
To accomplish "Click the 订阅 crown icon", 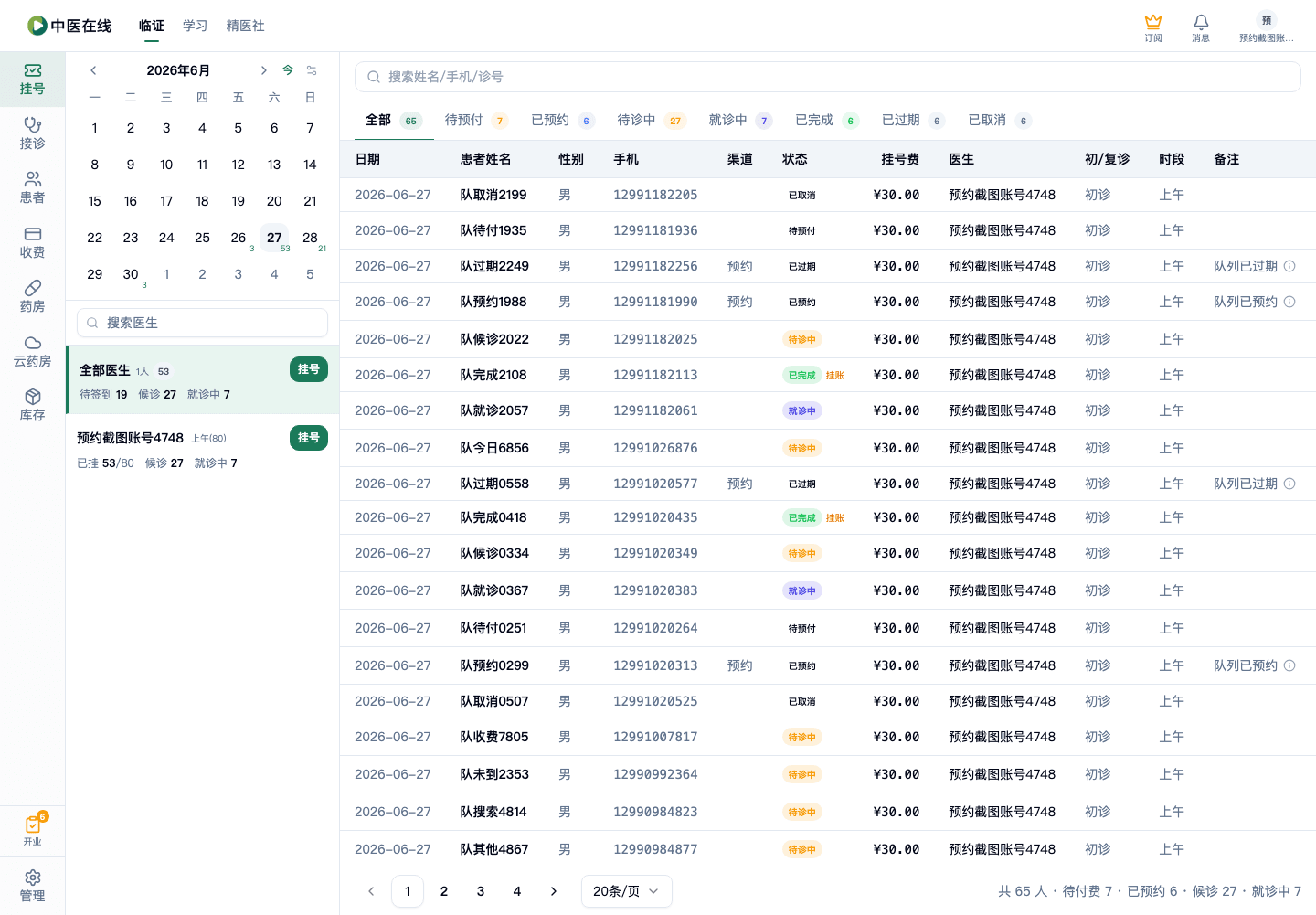I will pyautogui.click(x=1153, y=27).
